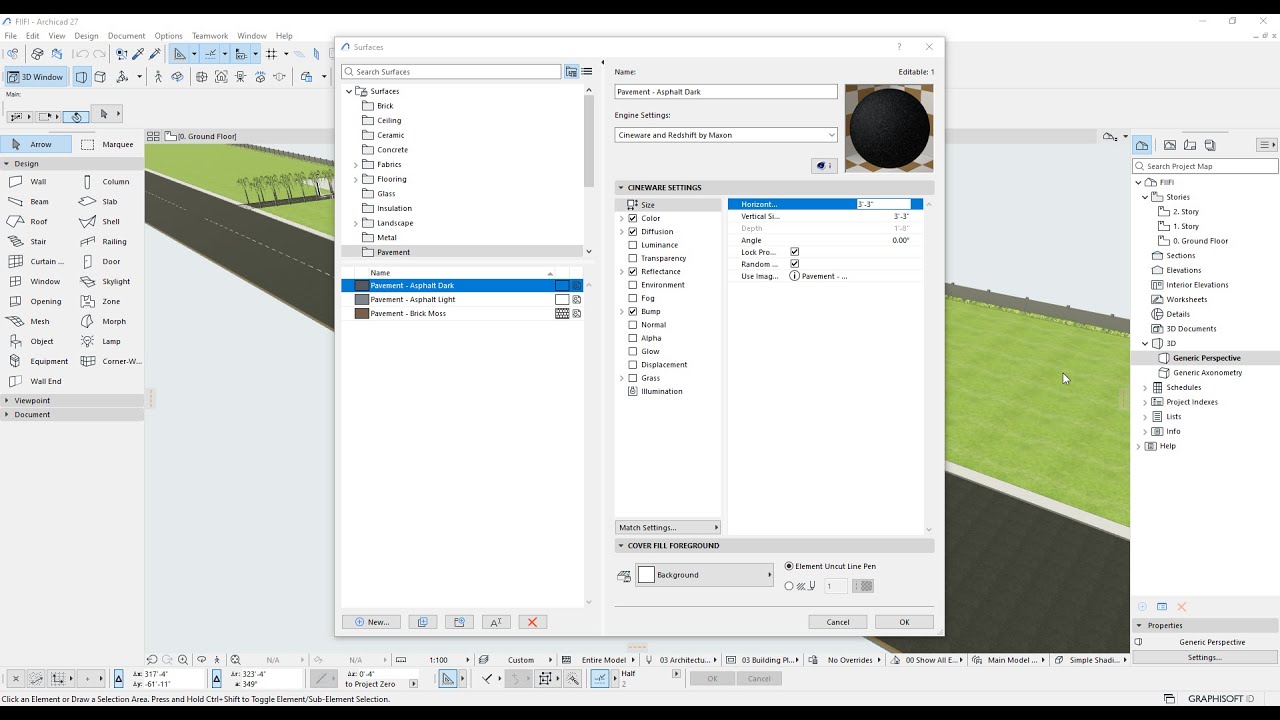The height and width of the screenshot is (720, 1280).
Task: Click the rename surface icon button
Action: pos(496,622)
